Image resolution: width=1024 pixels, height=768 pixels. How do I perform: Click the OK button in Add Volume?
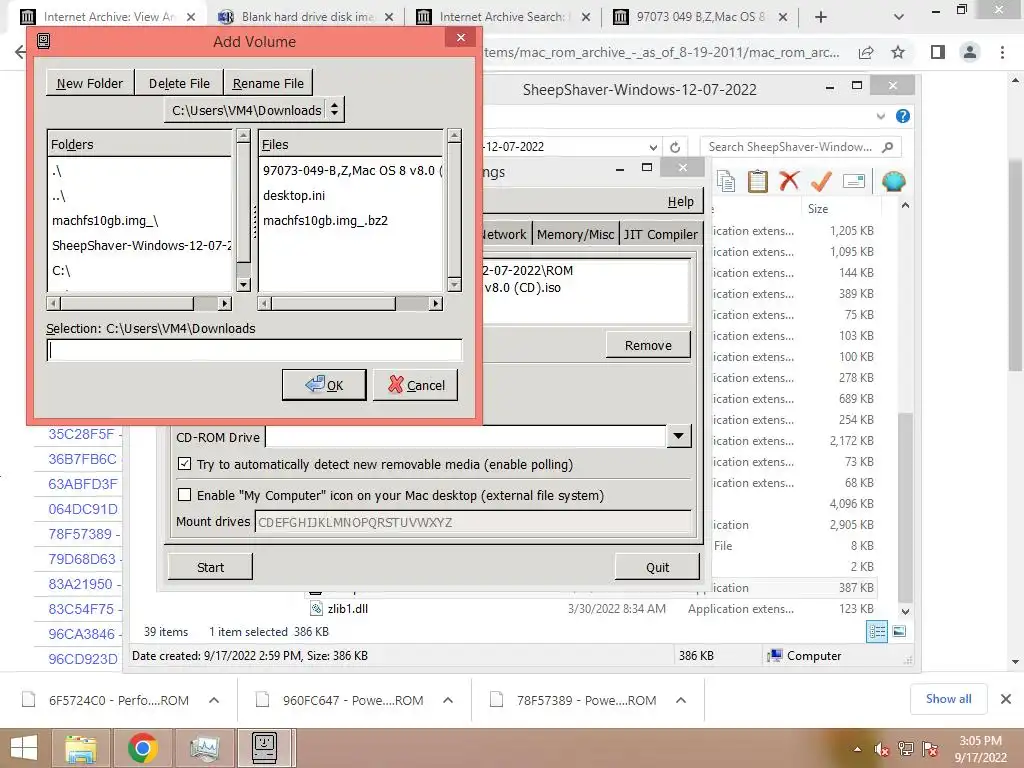324,385
